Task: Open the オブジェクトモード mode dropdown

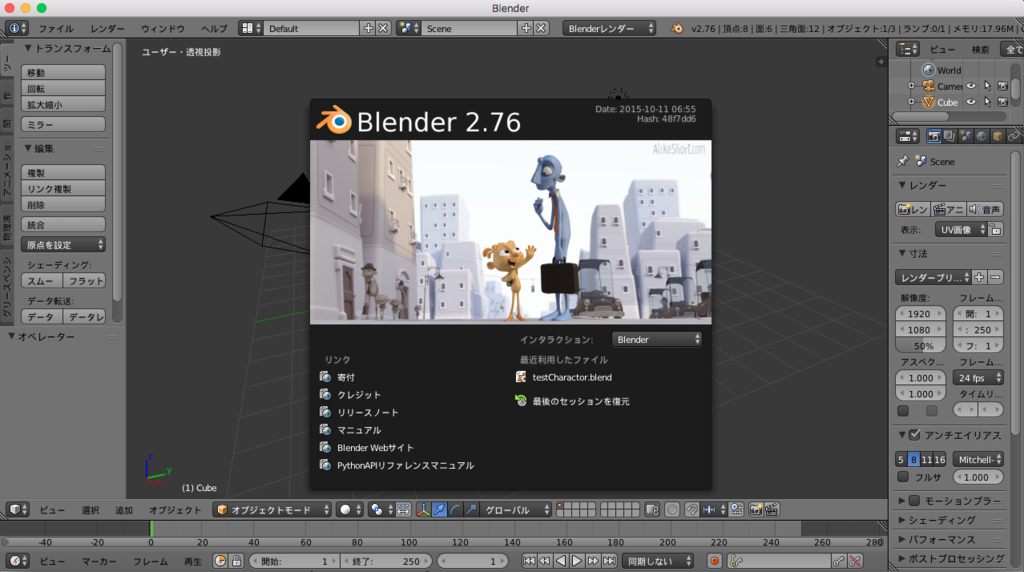Action: click(272, 510)
